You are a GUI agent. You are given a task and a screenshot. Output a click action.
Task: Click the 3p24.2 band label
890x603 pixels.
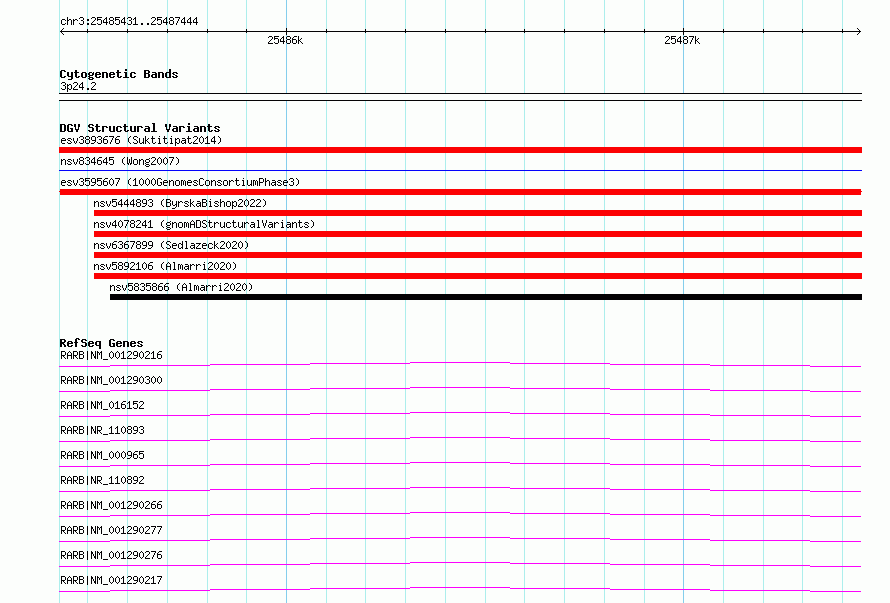tap(78, 86)
